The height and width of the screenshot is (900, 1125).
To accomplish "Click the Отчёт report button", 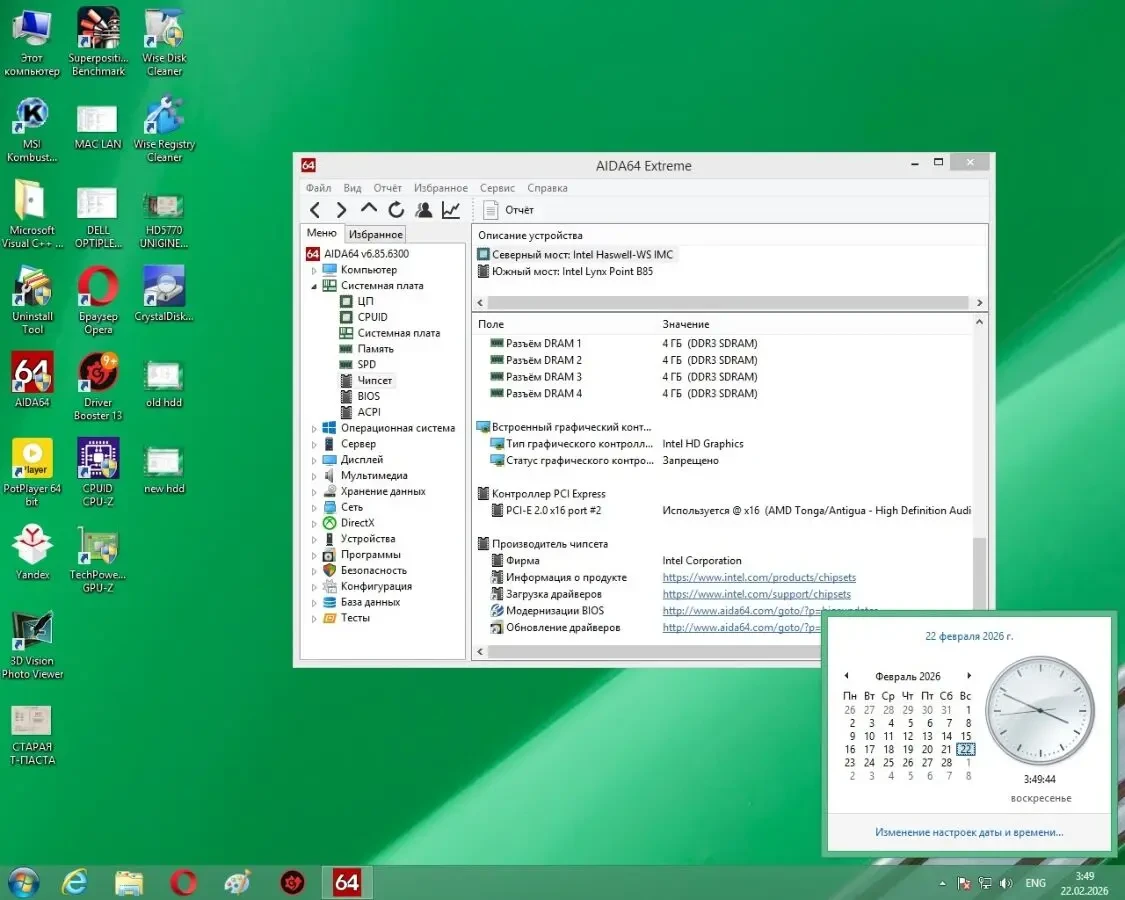I will [x=509, y=210].
